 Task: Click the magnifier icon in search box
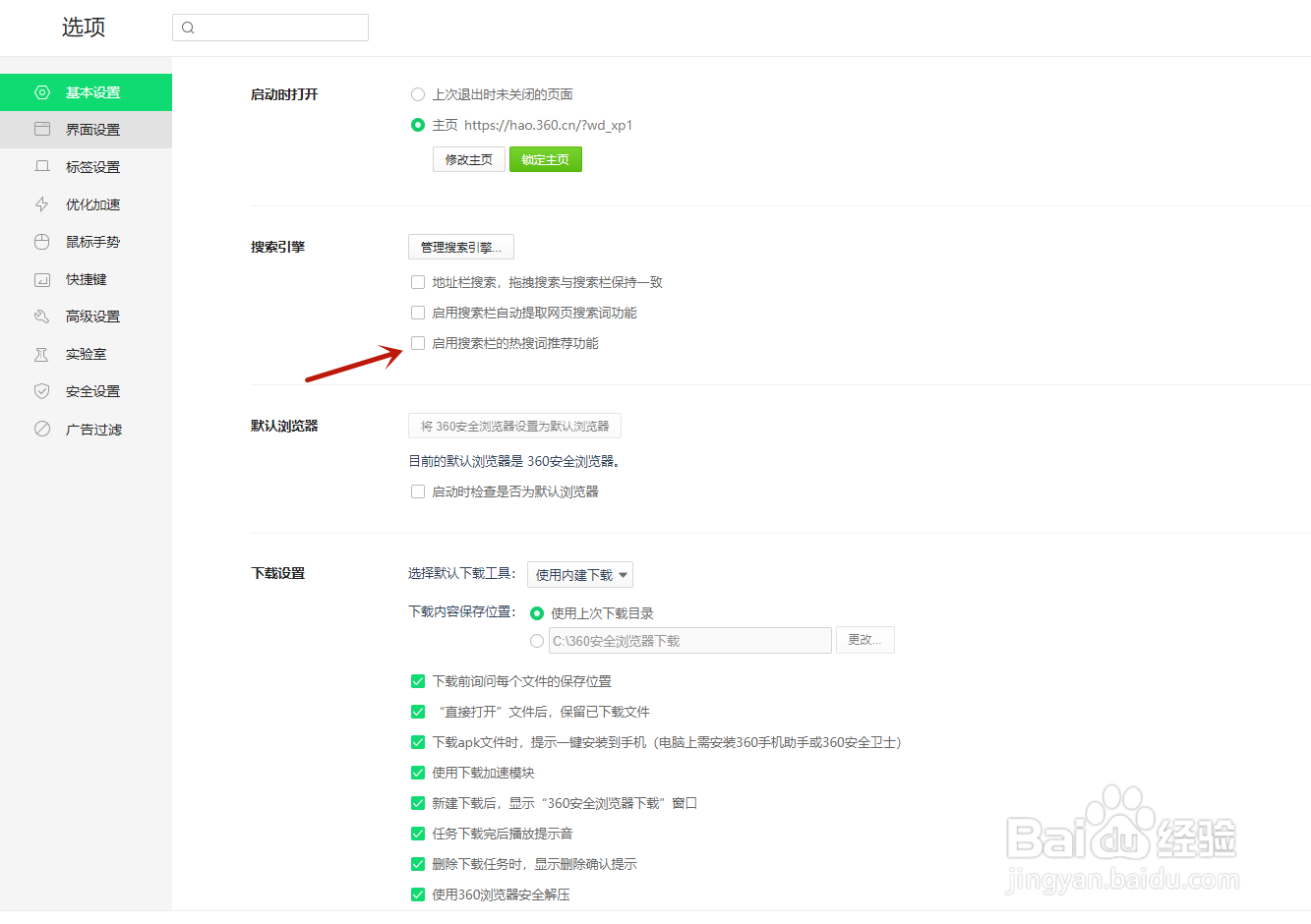click(x=188, y=28)
